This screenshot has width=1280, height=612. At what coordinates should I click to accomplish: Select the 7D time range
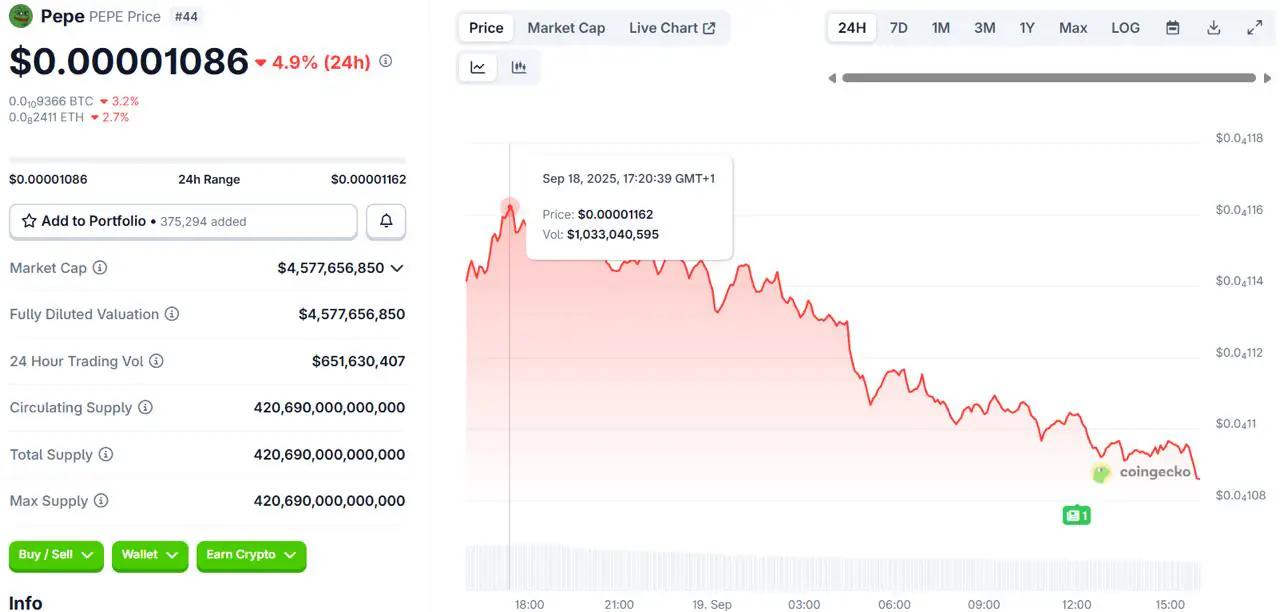[x=898, y=28]
